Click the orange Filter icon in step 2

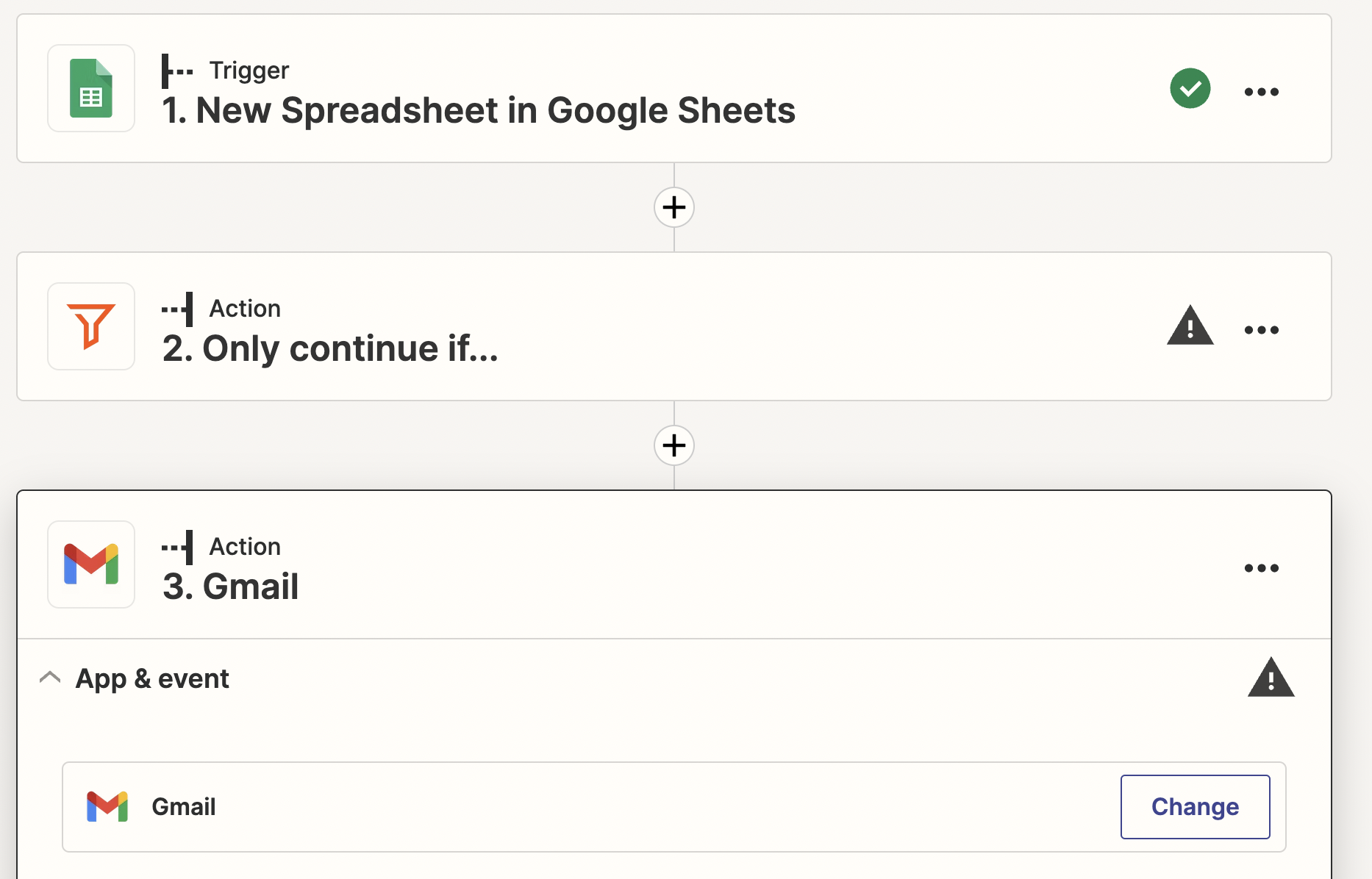click(91, 326)
